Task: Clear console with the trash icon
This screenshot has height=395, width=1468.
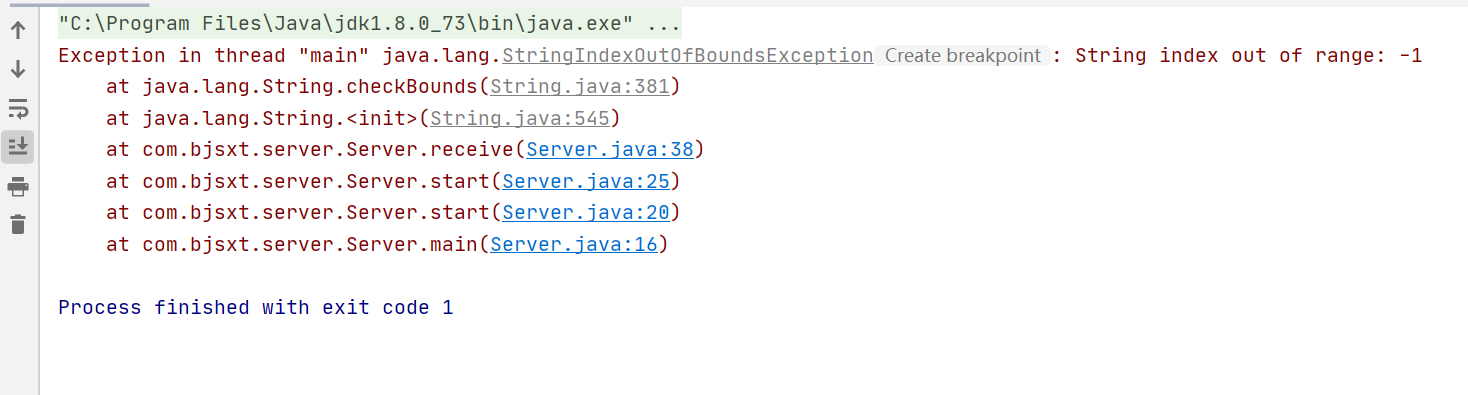Action: (18, 224)
